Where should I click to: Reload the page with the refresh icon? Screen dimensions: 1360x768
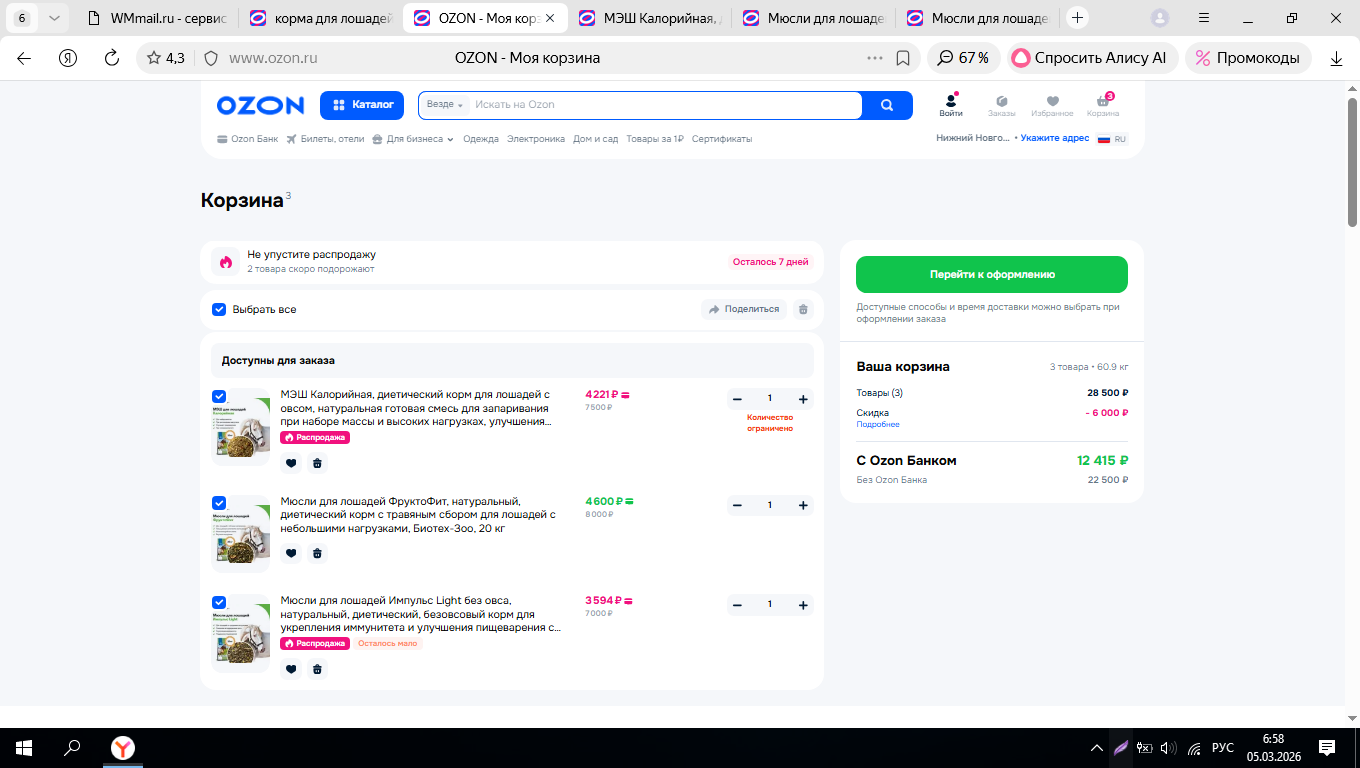[x=112, y=58]
